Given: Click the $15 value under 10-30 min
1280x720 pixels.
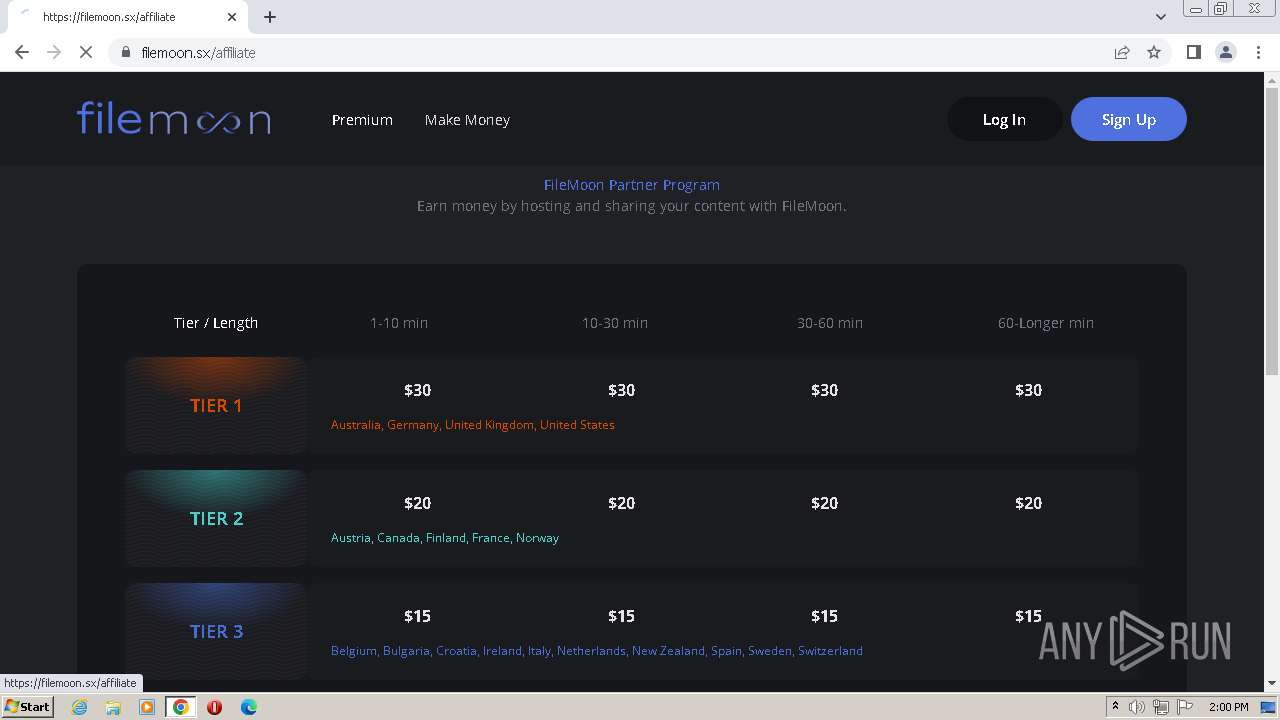Looking at the screenshot, I should click(621, 616).
